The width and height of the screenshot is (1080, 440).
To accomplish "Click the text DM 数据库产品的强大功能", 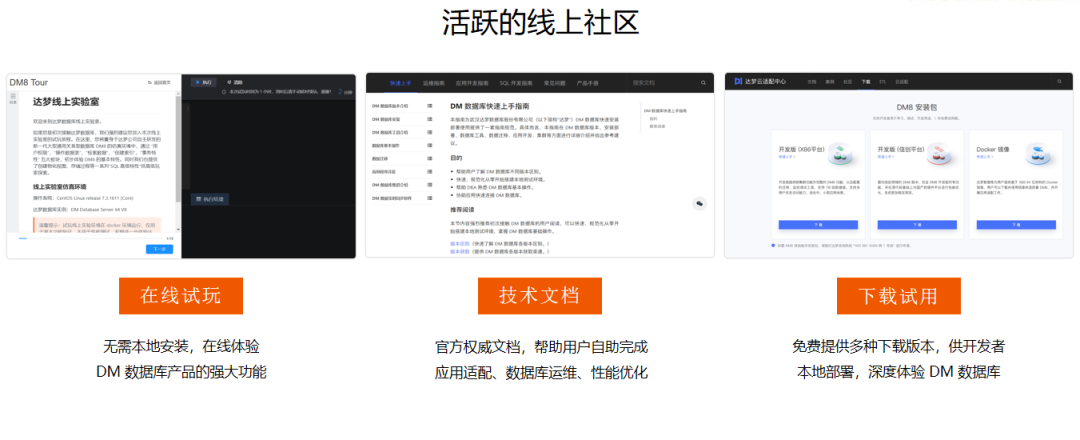I will pos(181,373).
